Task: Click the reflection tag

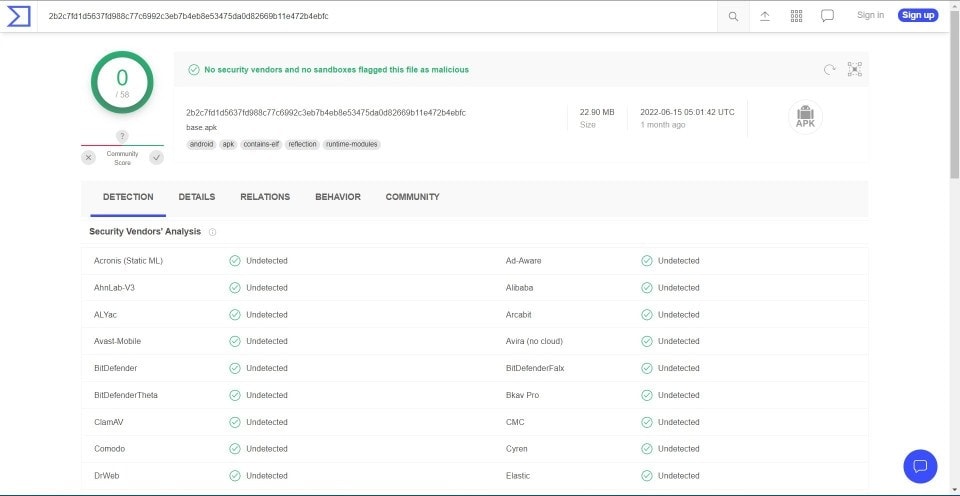Action: click(x=302, y=145)
